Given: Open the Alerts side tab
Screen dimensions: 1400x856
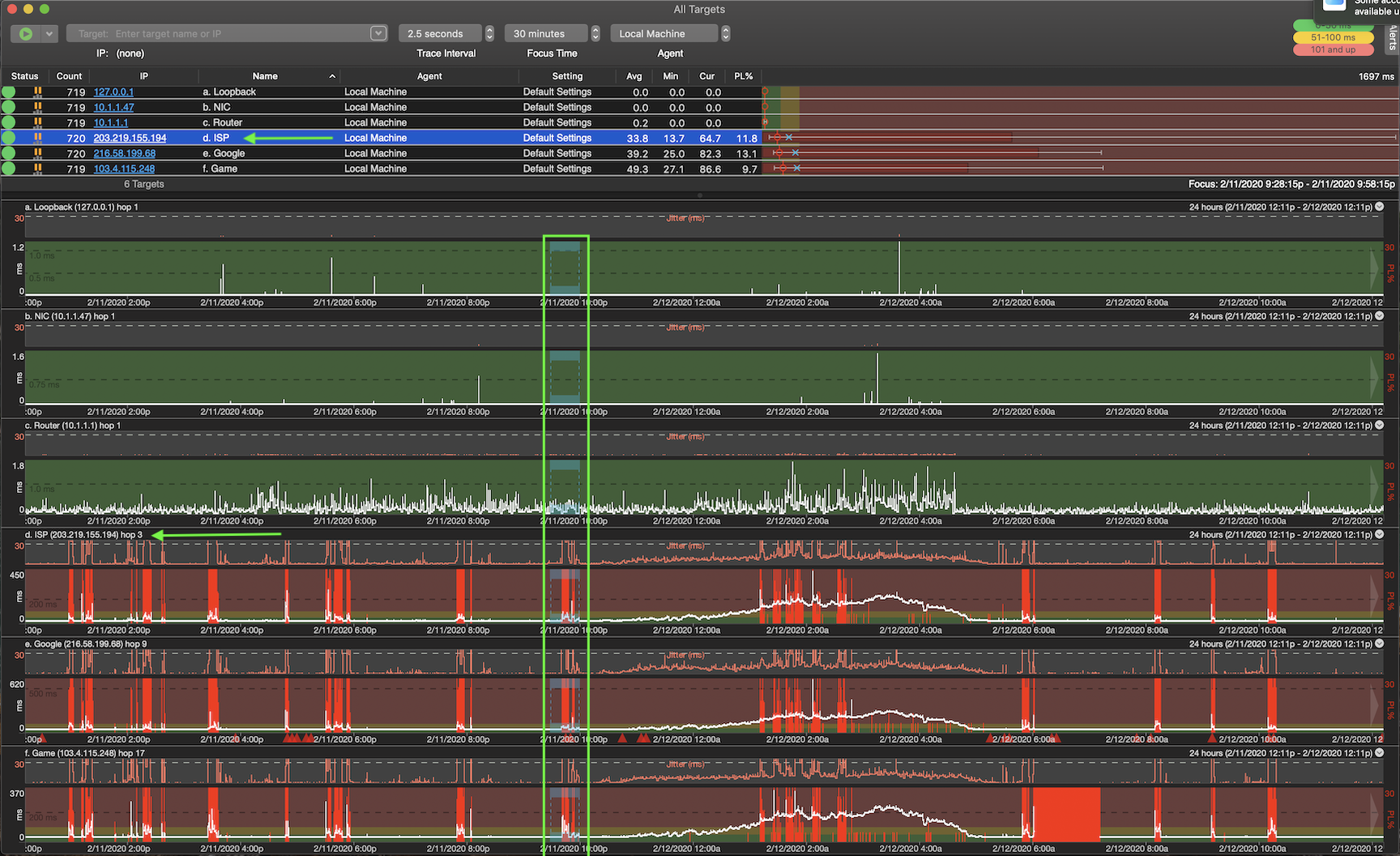Looking at the screenshot, I should 1393,36.
